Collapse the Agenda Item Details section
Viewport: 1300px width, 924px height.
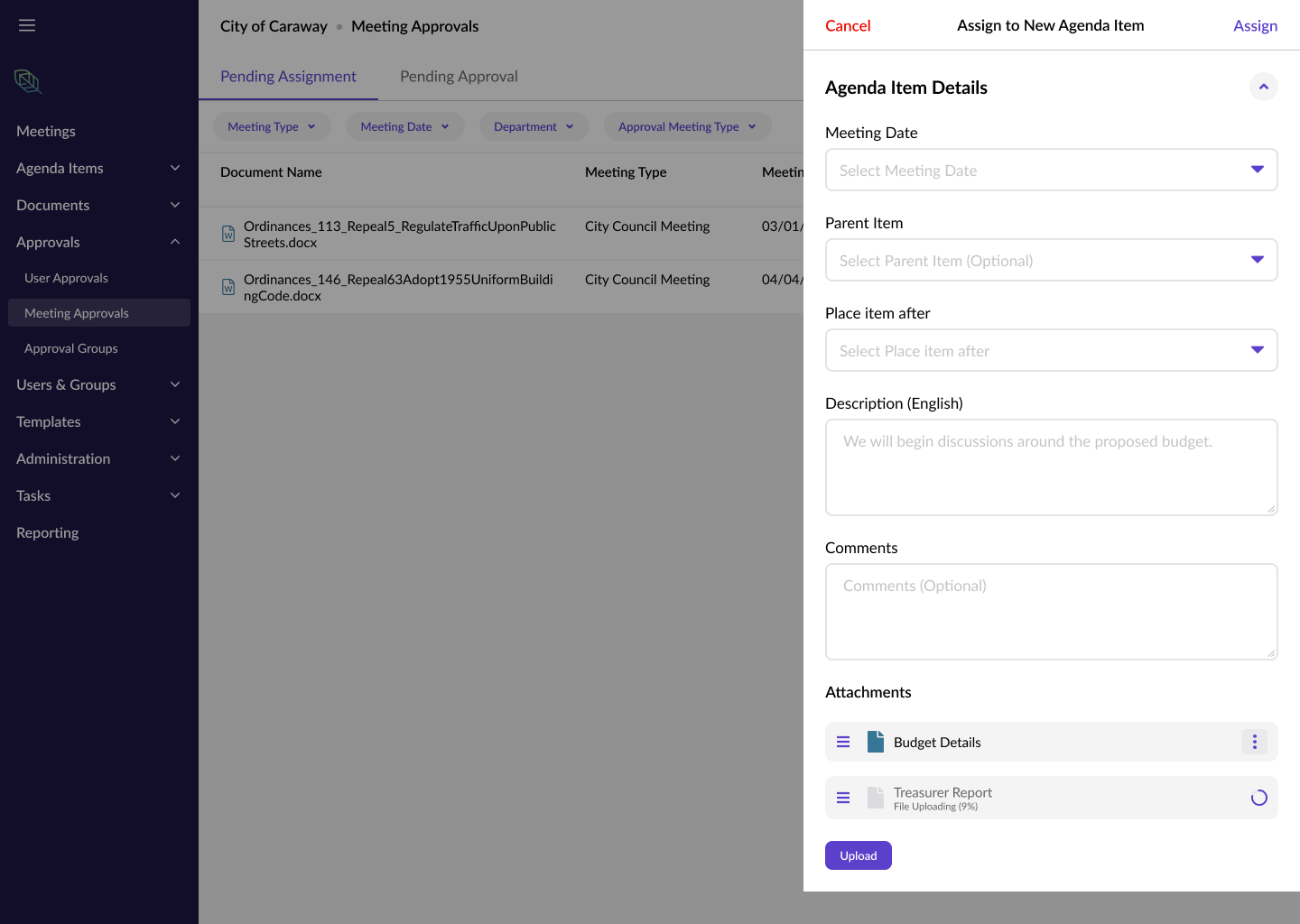[1264, 87]
